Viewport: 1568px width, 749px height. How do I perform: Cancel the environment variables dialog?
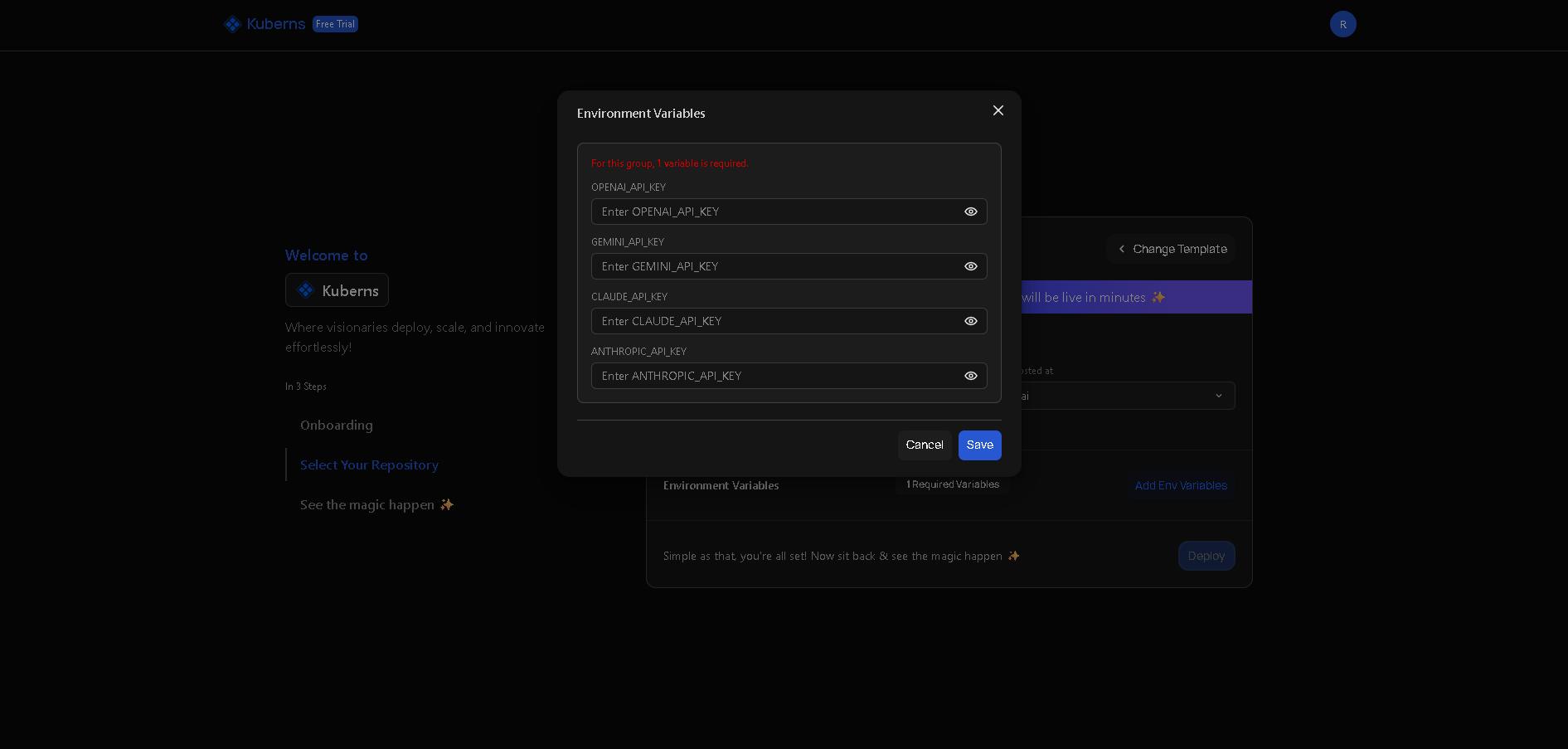pos(925,445)
